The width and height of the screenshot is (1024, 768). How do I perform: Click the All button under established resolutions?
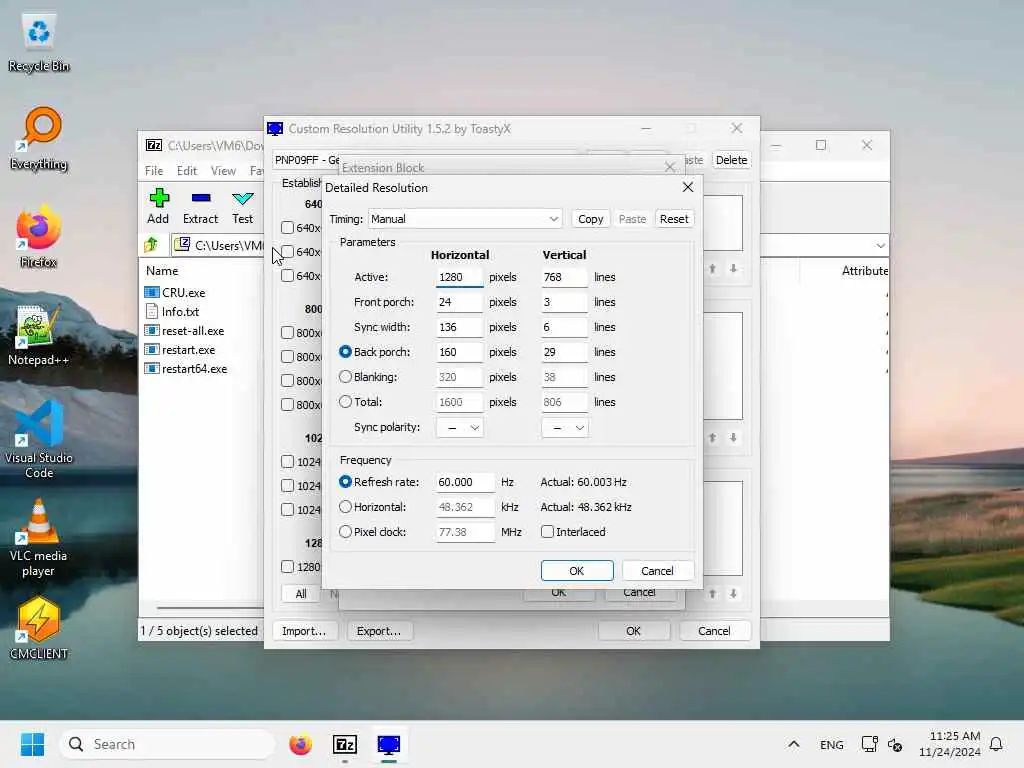(x=300, y=594)
